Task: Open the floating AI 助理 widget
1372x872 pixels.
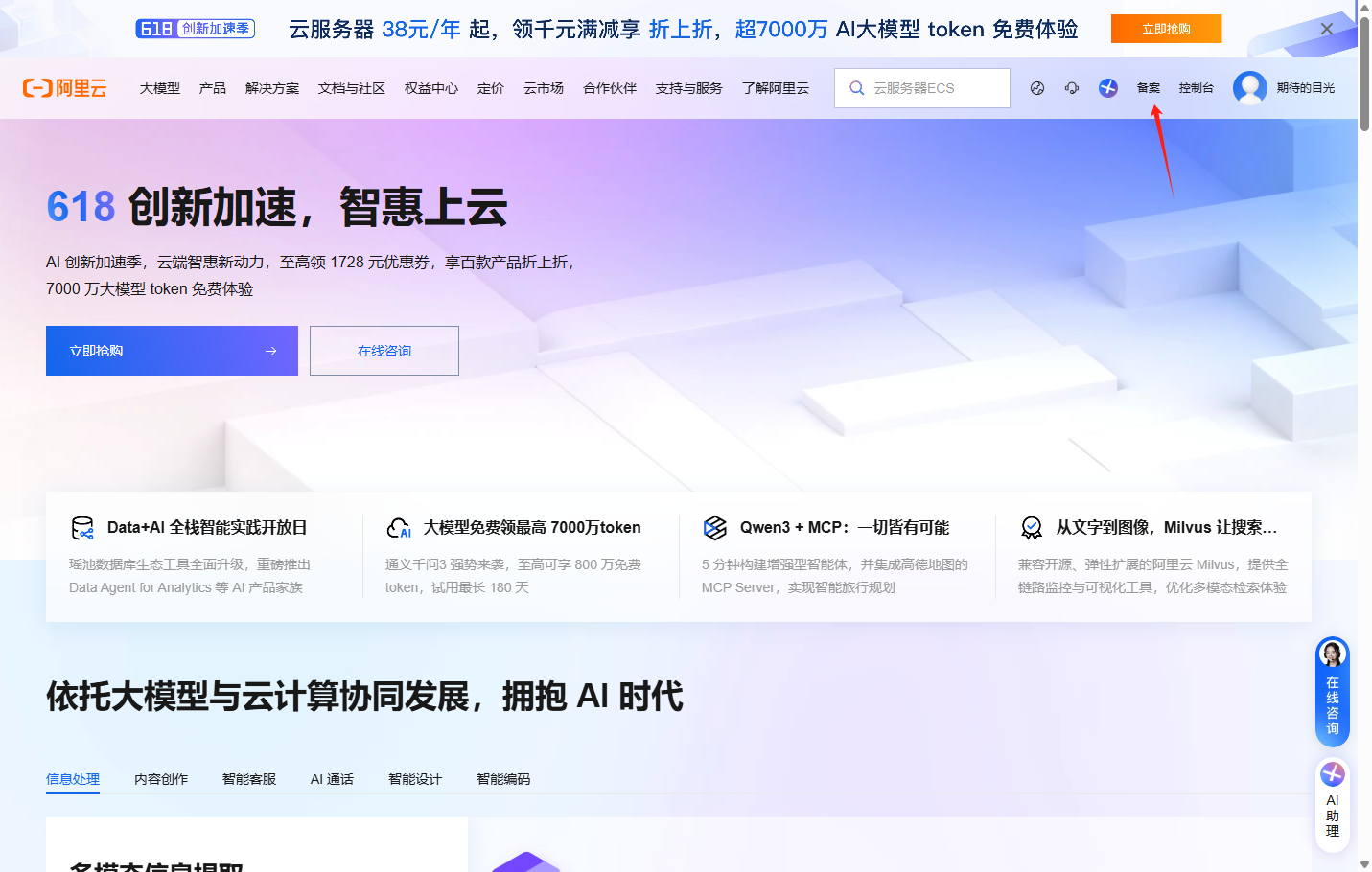Action: click(x=1333, y=803)
